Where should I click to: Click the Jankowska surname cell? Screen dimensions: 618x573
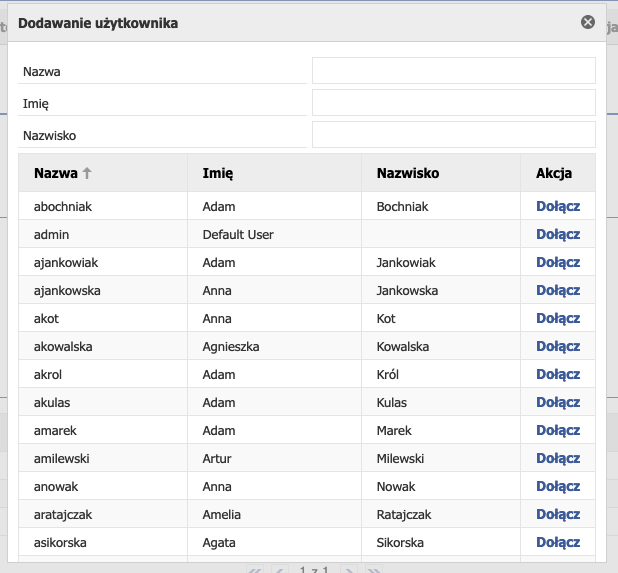click(441, 290)
